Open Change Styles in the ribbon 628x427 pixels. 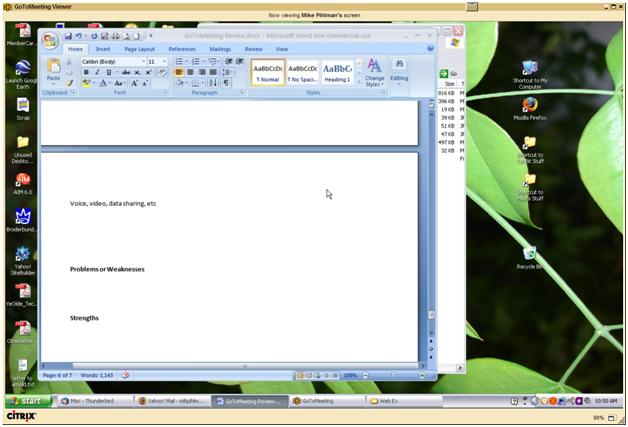pos(374,72)
